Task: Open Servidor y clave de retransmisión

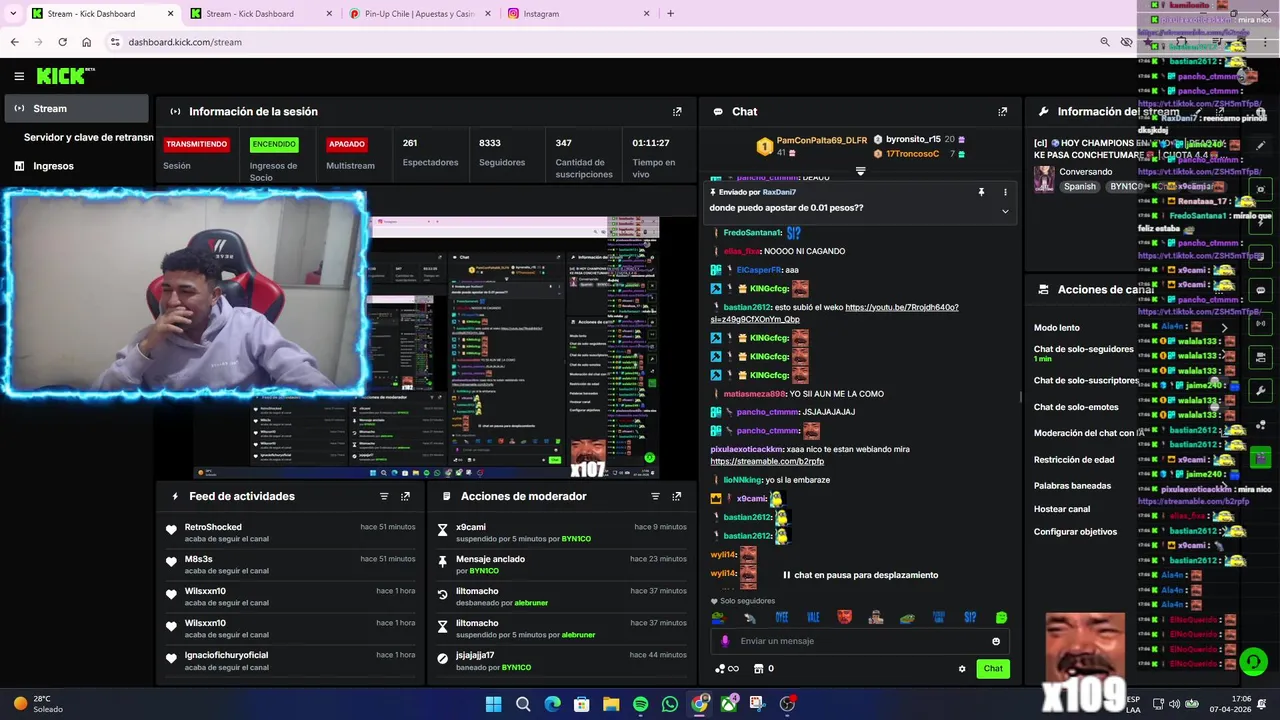Action: tap(88, 137)
